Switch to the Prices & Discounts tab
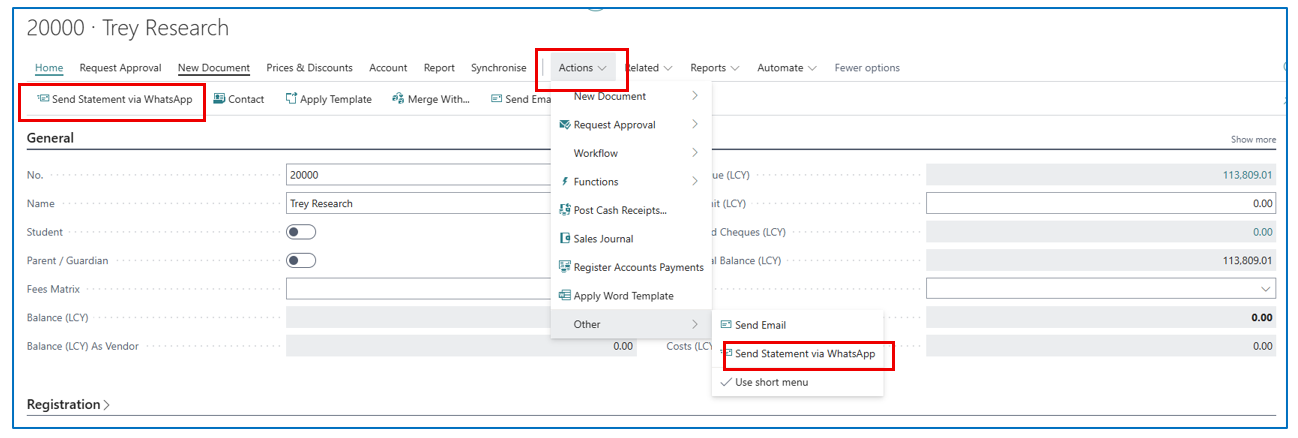The width and height of the screenshot is (1298, 438). click(x=309, y=68)
